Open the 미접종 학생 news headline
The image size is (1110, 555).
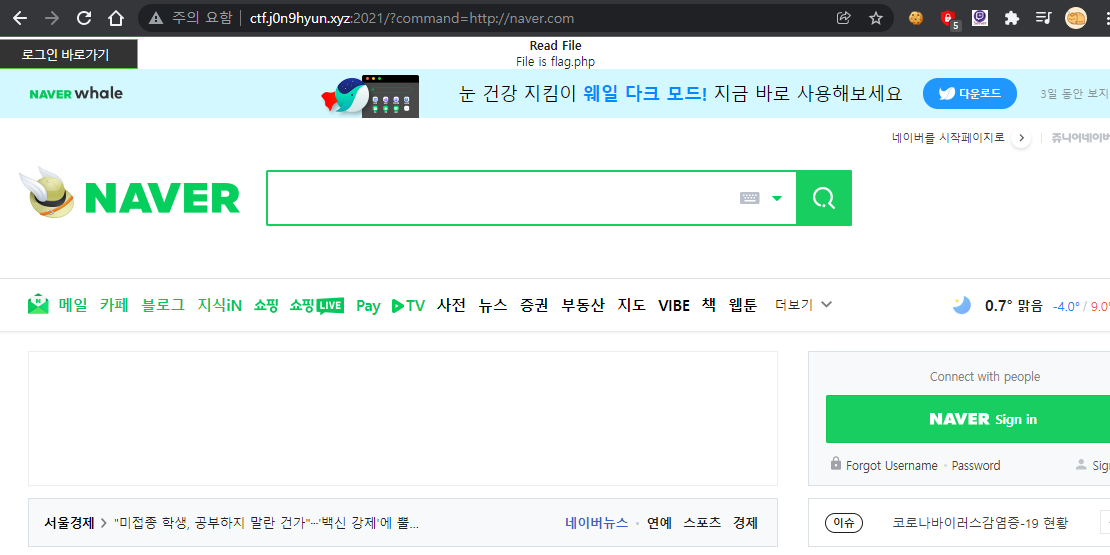pyautogui.click(x=266, y=523)
